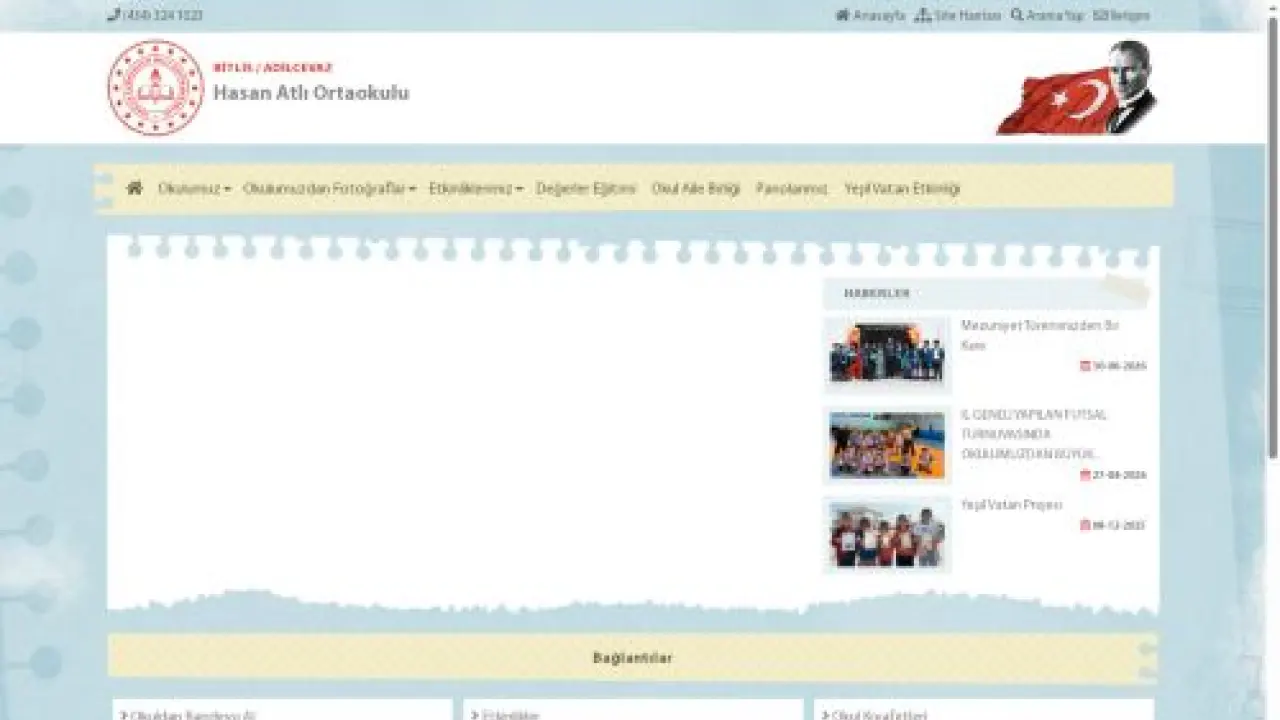
Task: Click the calendar icon on the futsal news date
Action: point(1085,475)
